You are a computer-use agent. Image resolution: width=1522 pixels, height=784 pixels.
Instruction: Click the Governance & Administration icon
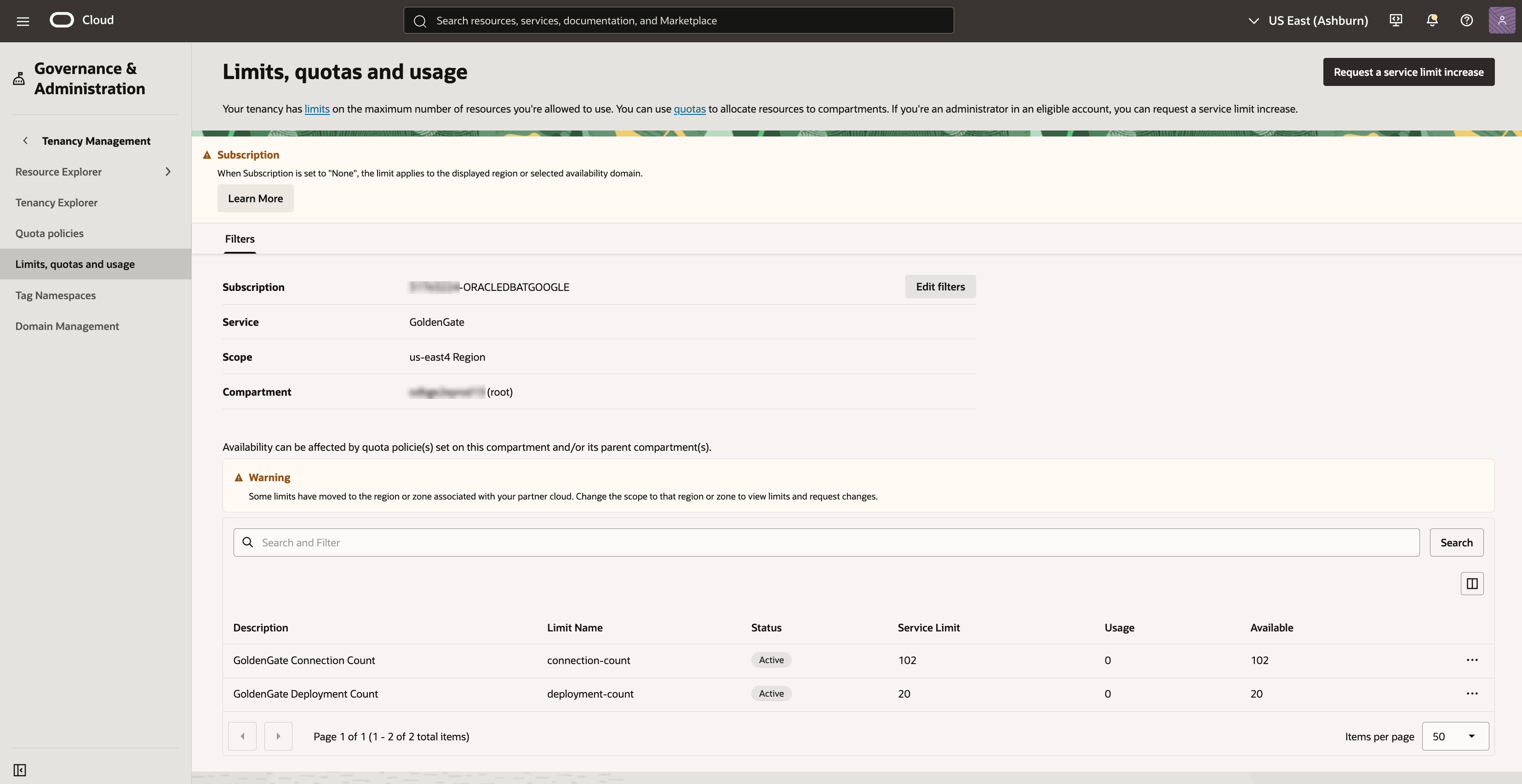[19, 79]
